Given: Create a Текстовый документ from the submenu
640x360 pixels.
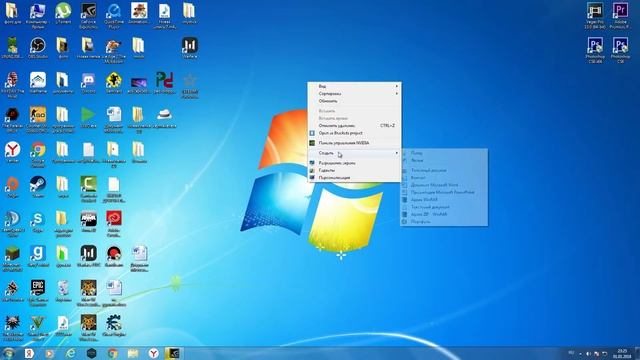Looking at the screenshot, I should [x=444, y=207].
